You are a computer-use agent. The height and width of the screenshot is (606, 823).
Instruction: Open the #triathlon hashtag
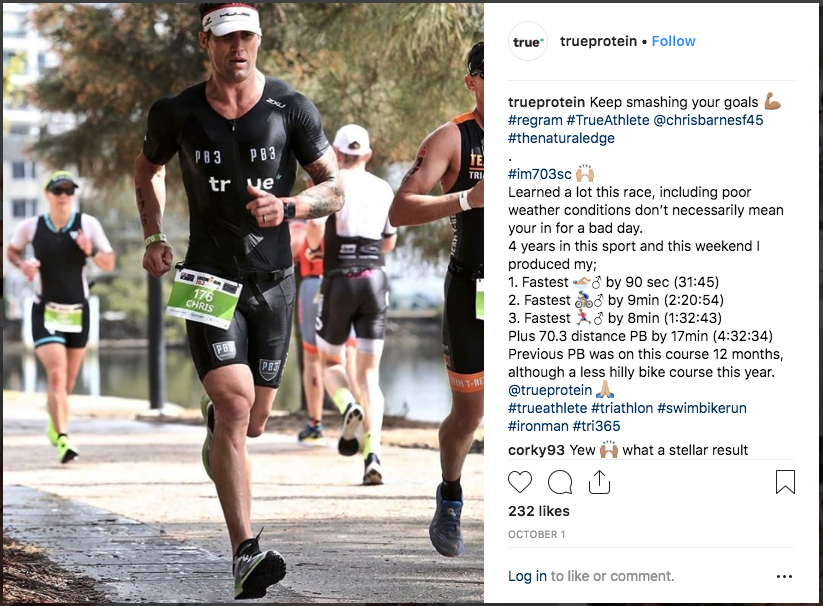pos(622,408)
